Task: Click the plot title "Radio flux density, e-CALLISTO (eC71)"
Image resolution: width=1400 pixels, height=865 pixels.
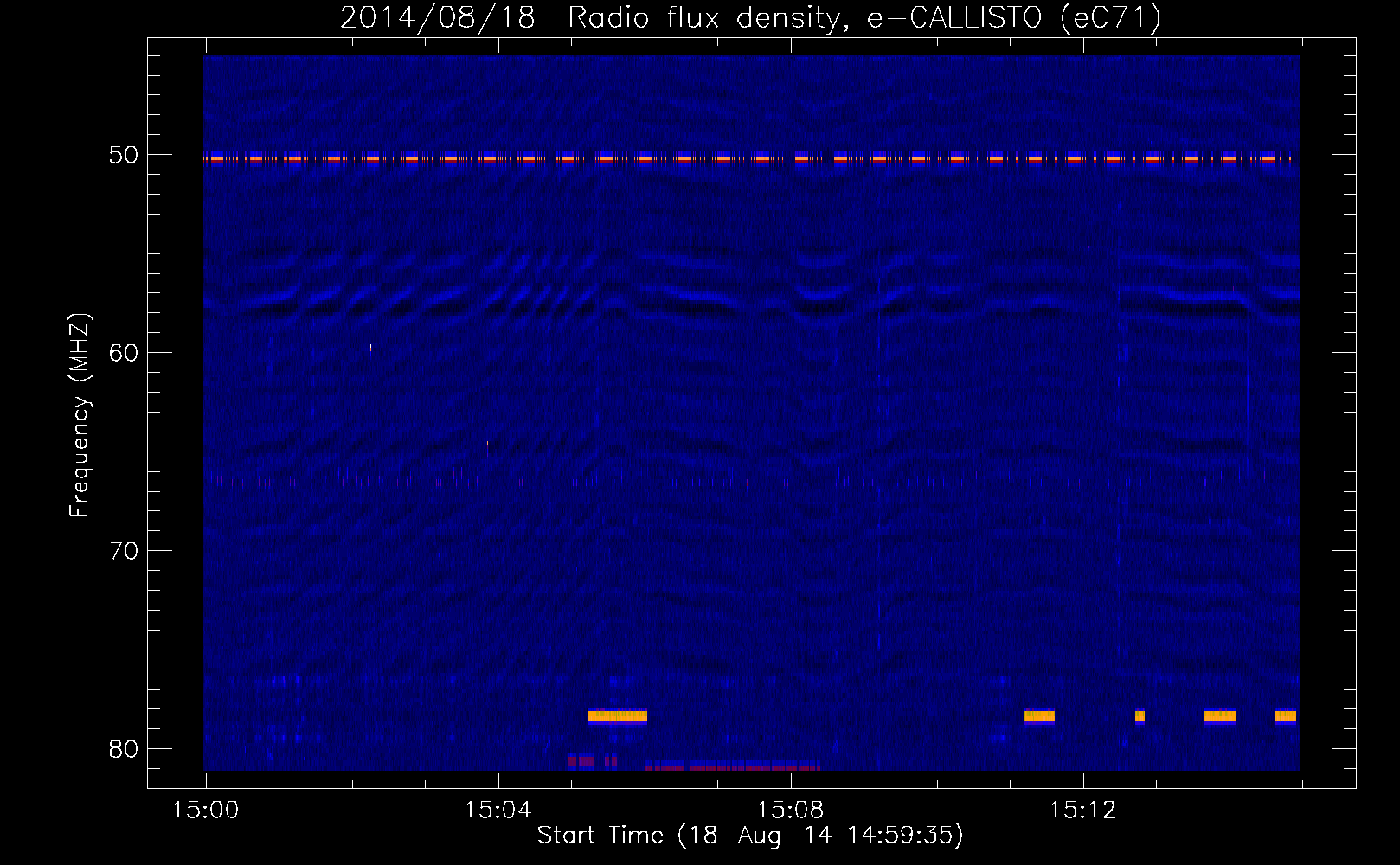Action: (x=864, y=17)
